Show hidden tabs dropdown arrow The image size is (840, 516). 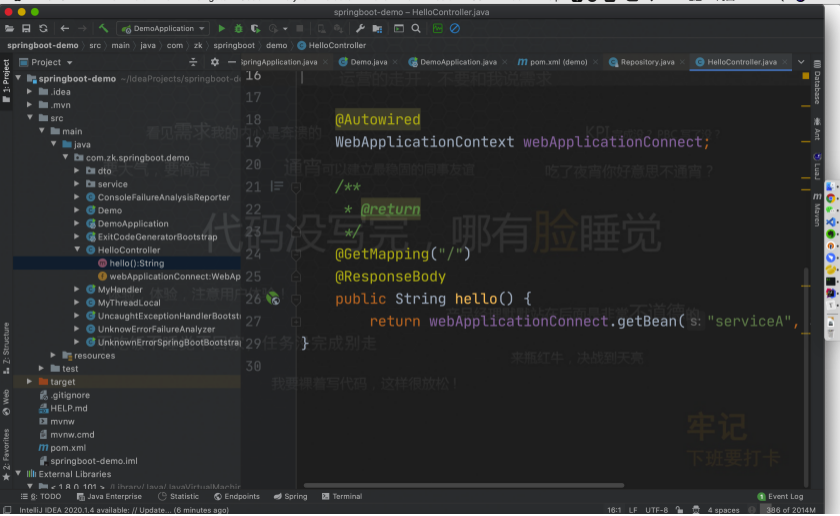click(x=801, y=62)
